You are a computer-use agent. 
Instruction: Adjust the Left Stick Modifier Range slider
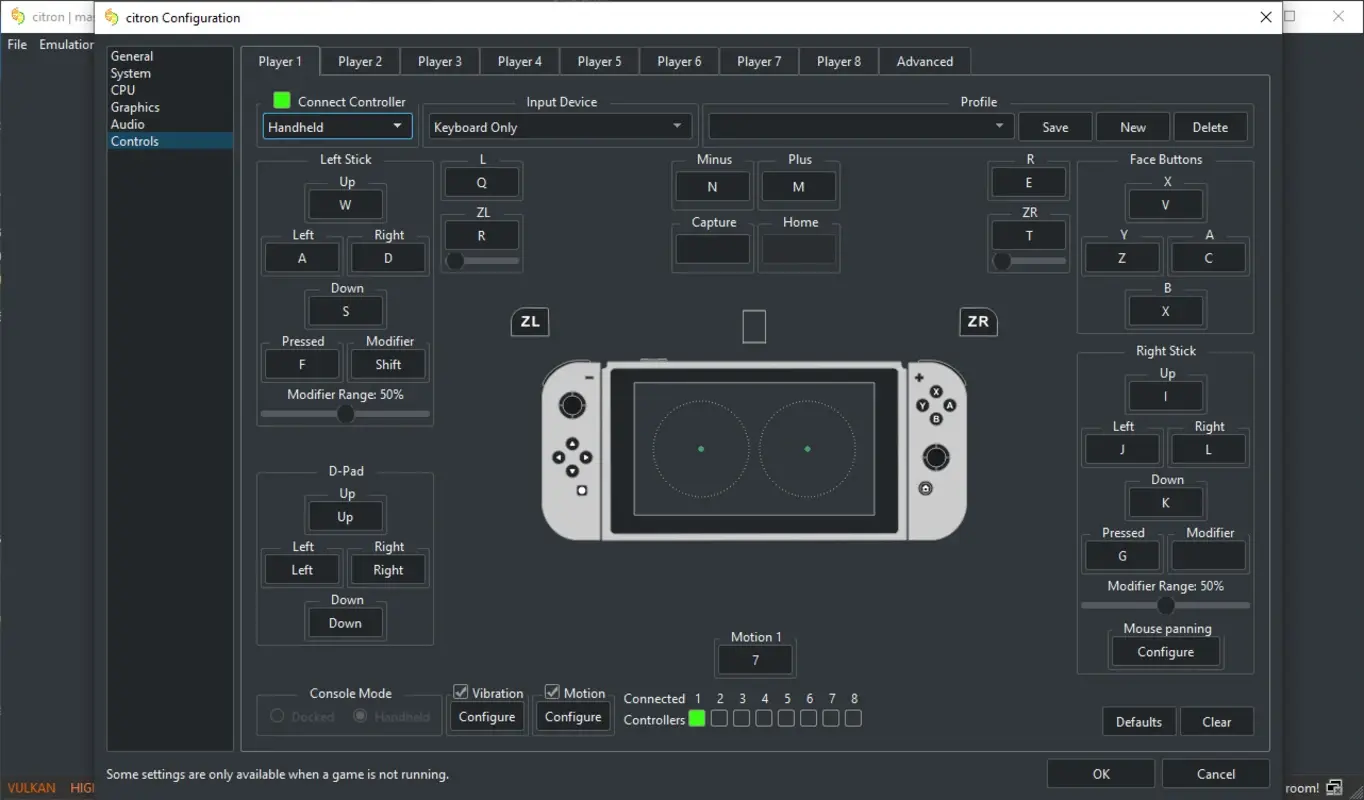(x=345, y=413)
